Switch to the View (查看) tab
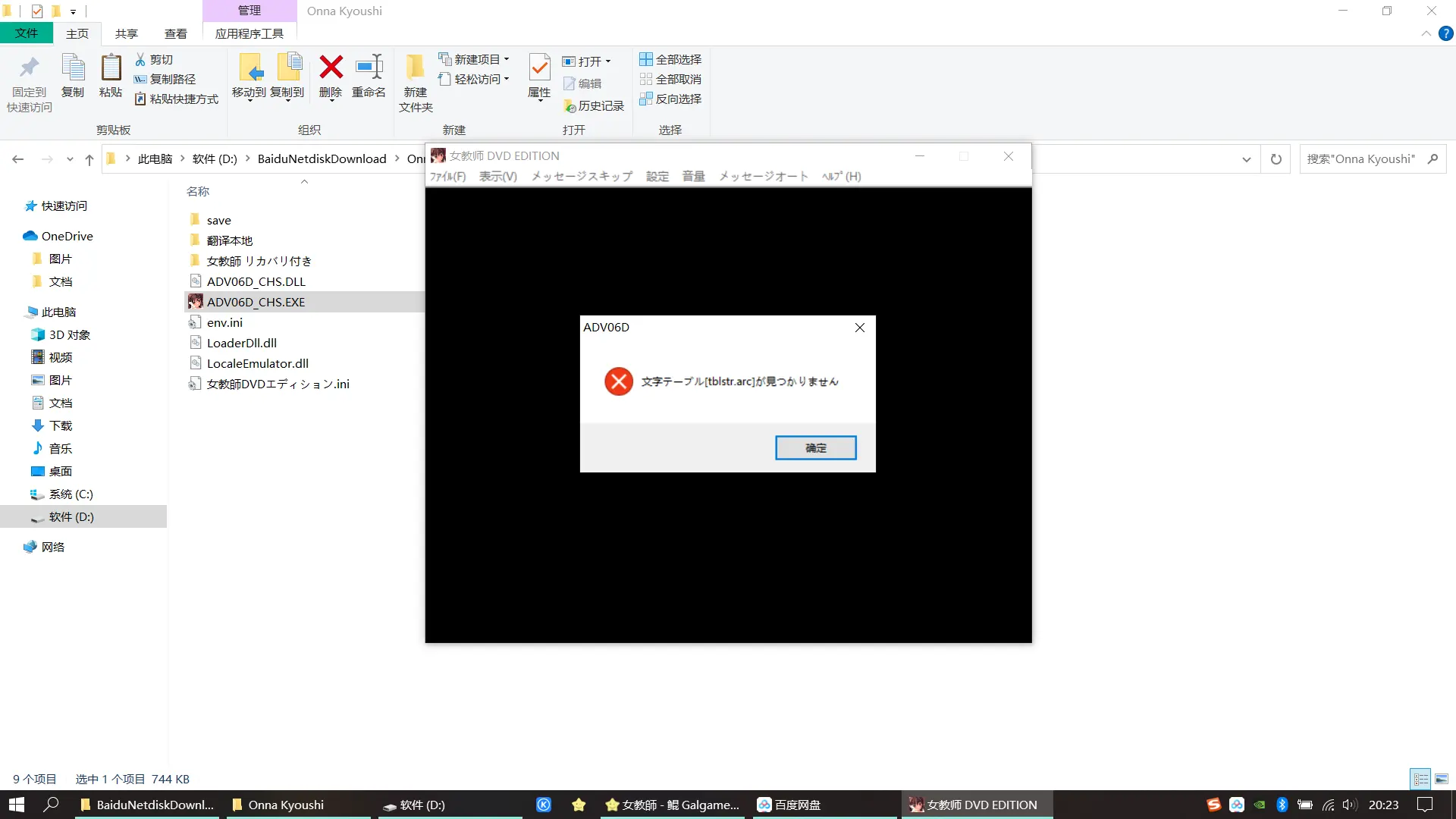The width and height of the screenshot is (1456, 819). [x=176, y=33]
